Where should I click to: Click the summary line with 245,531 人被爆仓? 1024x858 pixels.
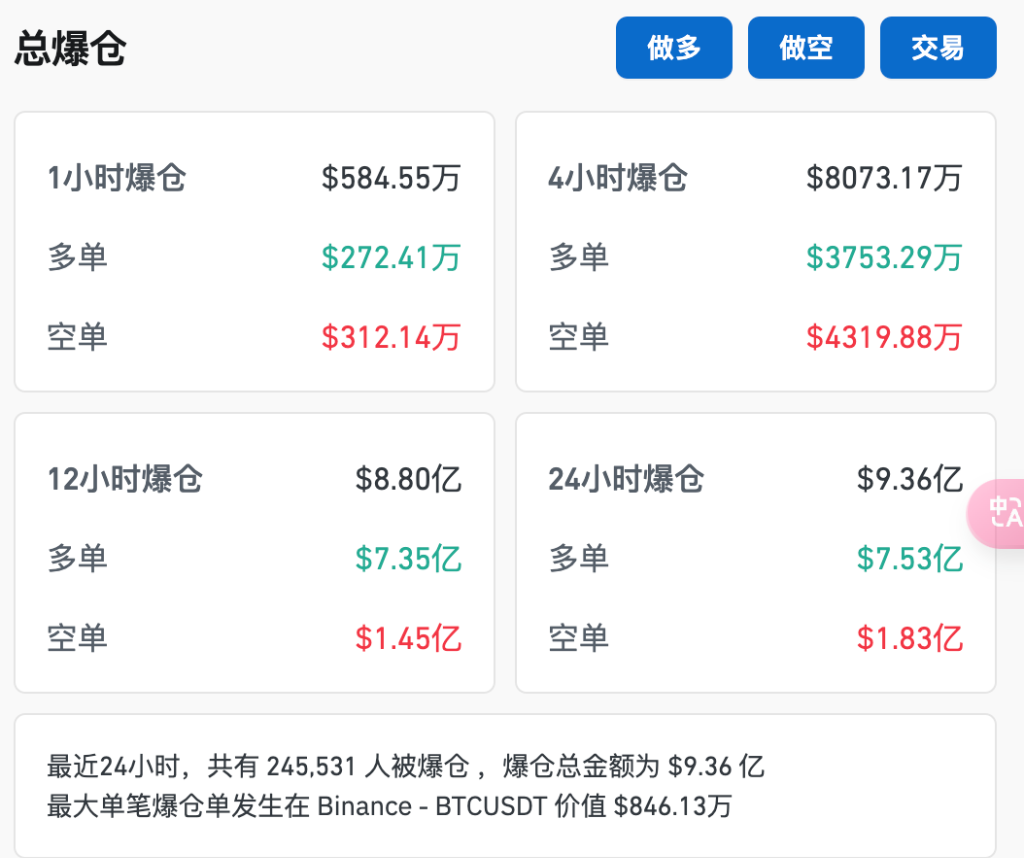tap(406, 767)
